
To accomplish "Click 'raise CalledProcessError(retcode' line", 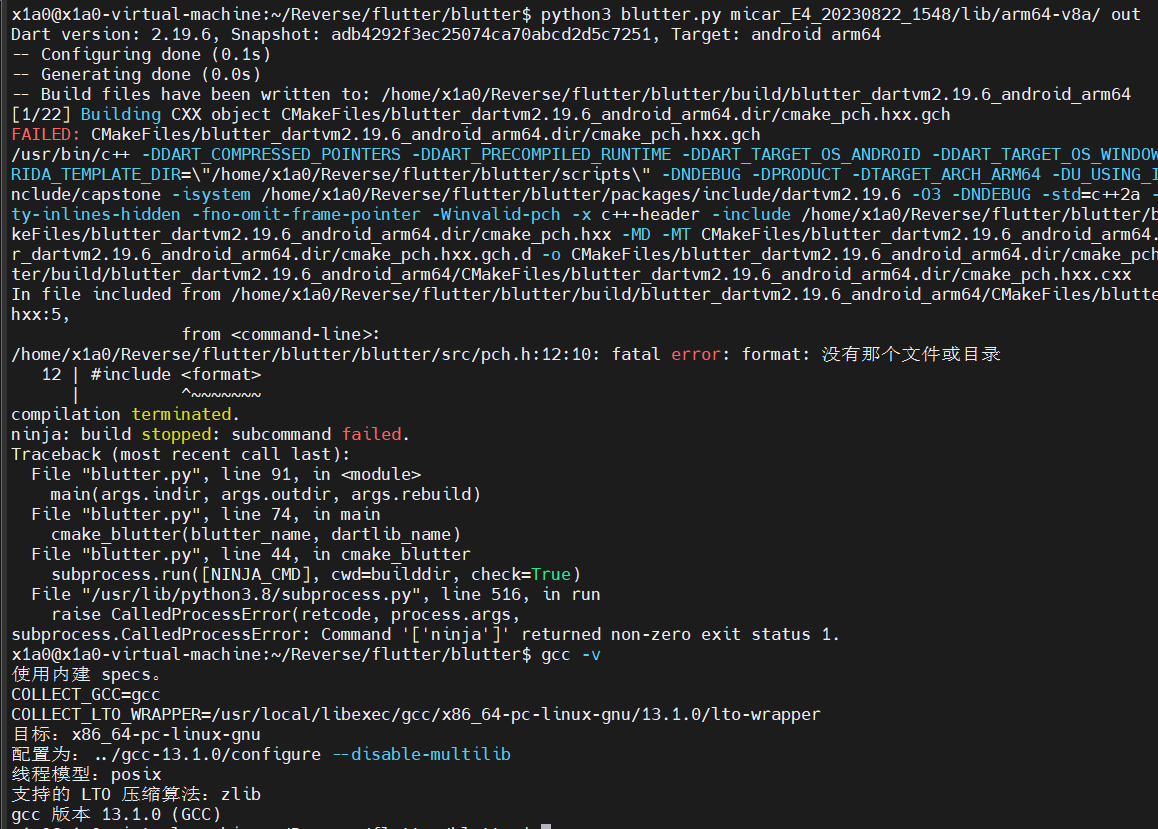I will pyautogui.click(x=286, y=613).
